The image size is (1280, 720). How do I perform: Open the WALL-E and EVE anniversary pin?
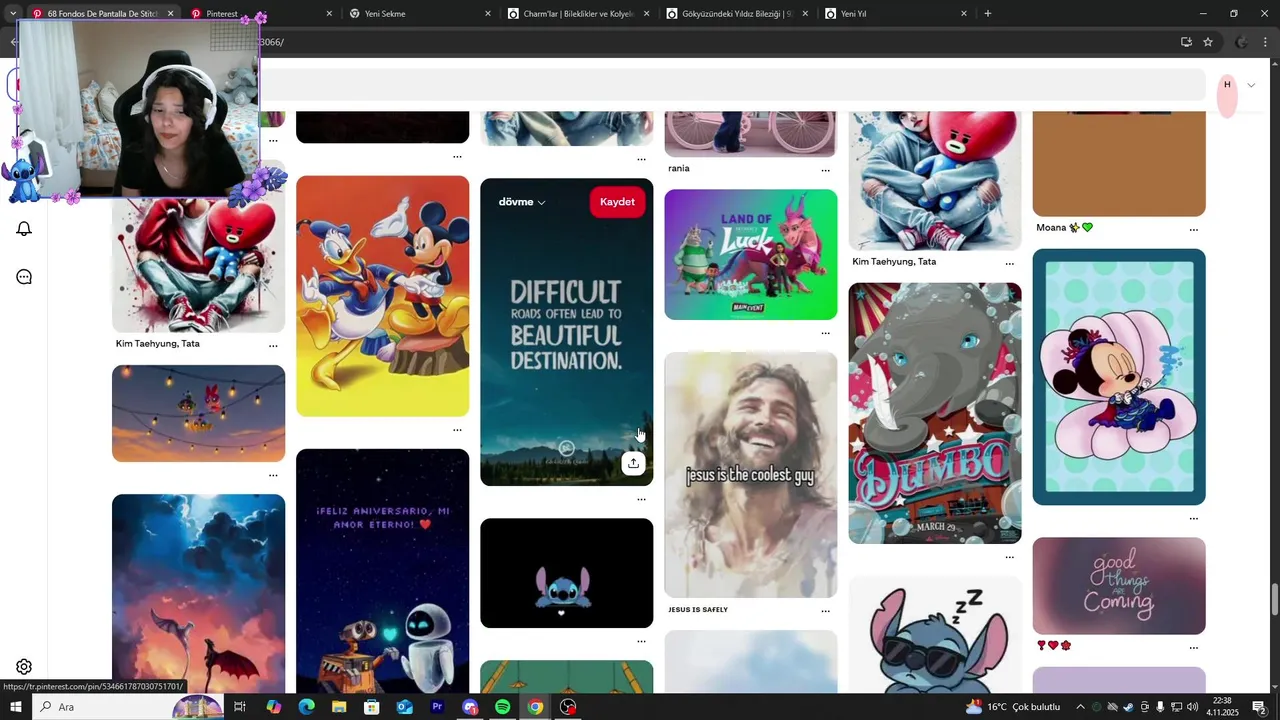382,571
